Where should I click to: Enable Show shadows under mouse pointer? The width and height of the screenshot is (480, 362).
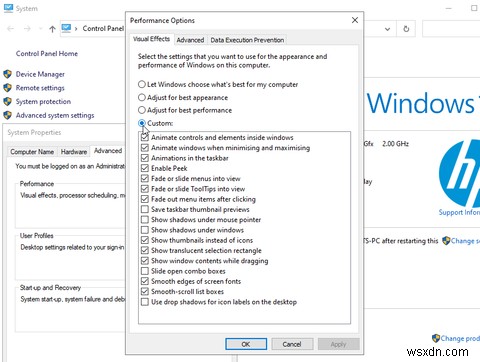pos(145,220)
